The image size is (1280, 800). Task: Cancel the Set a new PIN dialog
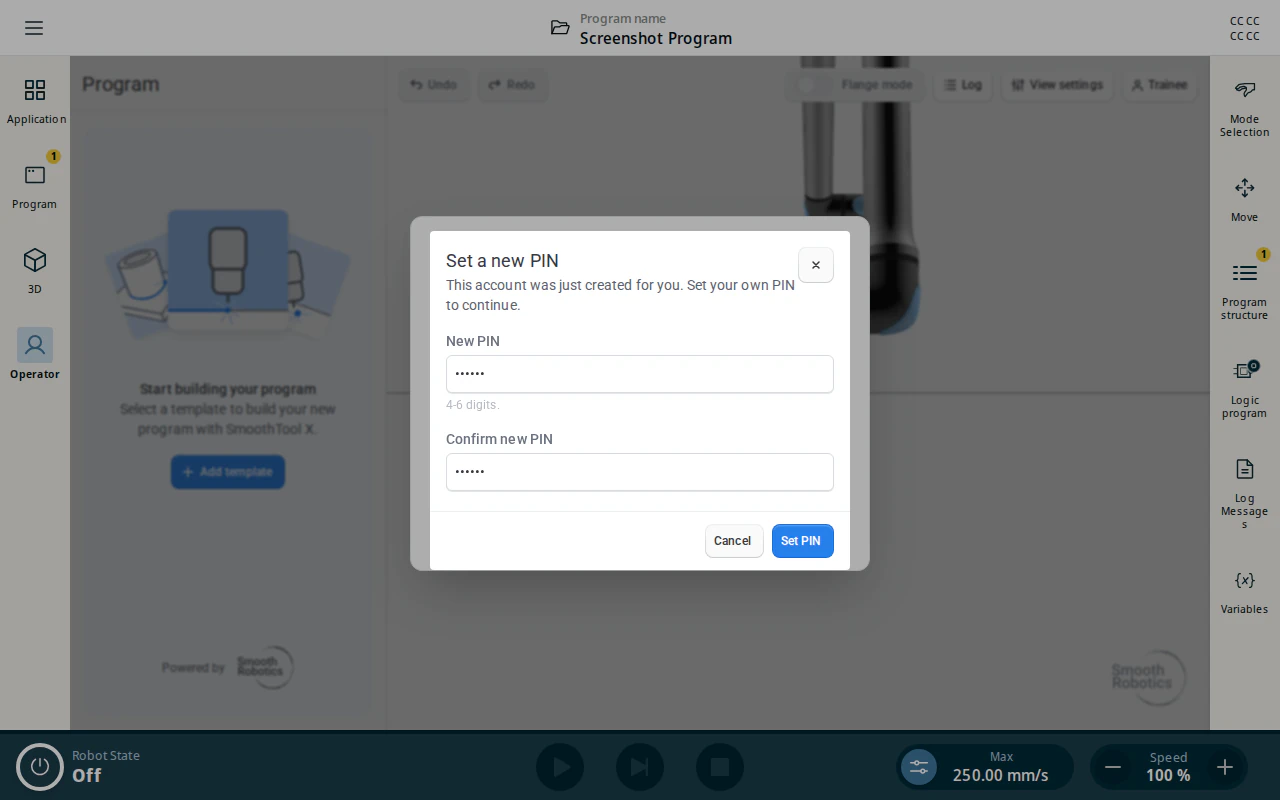tap(734, 541)
